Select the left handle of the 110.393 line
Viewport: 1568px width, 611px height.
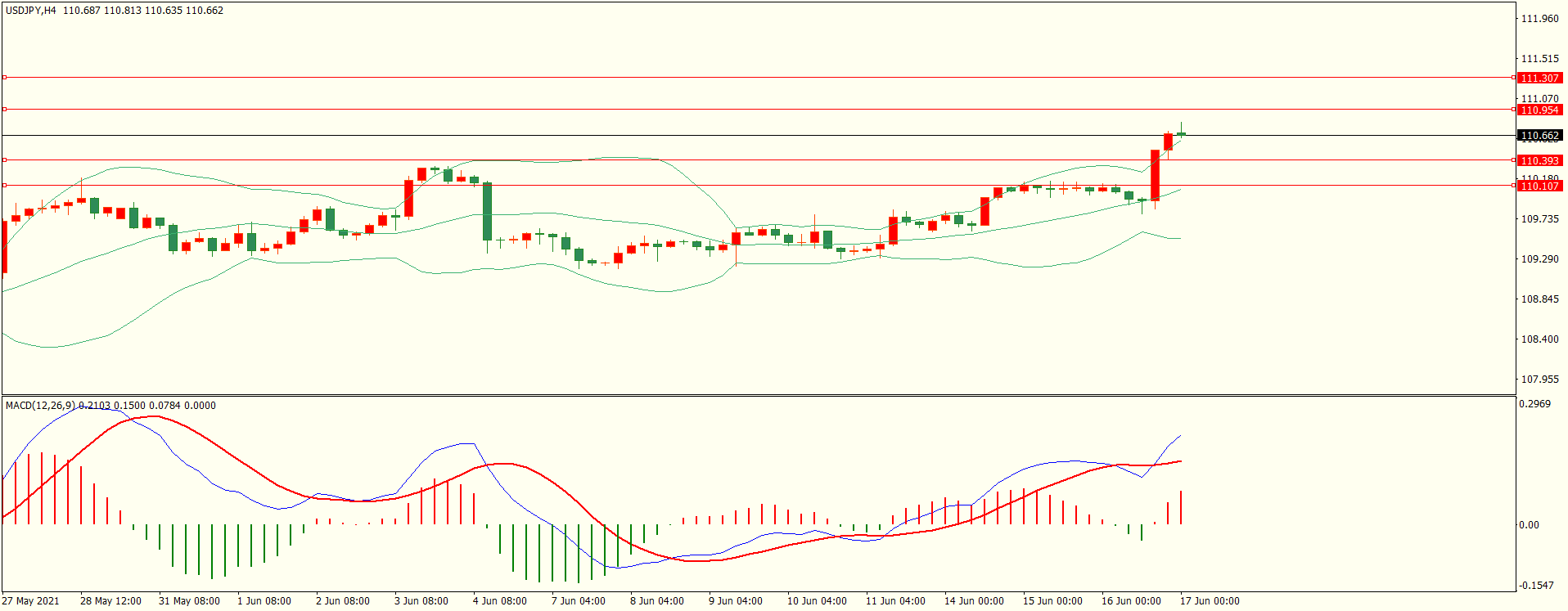tap(4, 159)
